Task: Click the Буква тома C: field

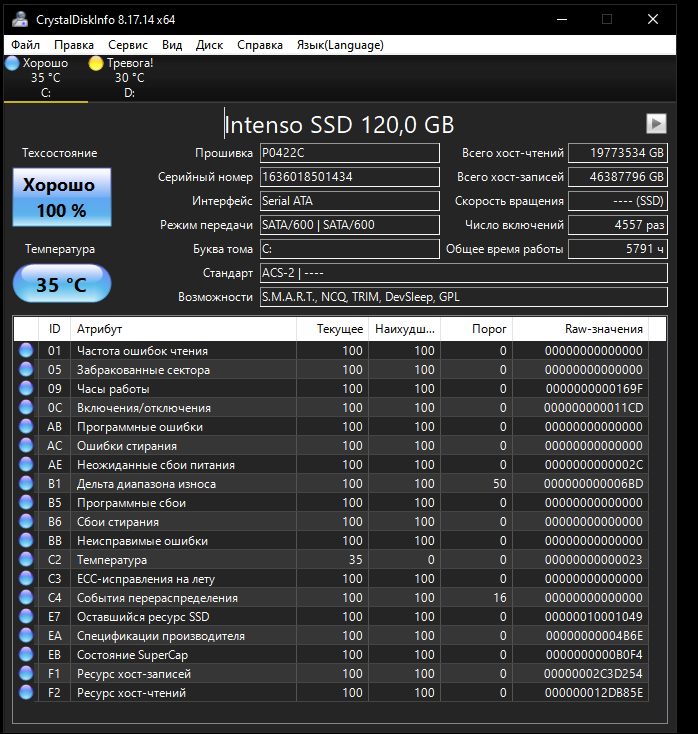Action: click(350, 249)
